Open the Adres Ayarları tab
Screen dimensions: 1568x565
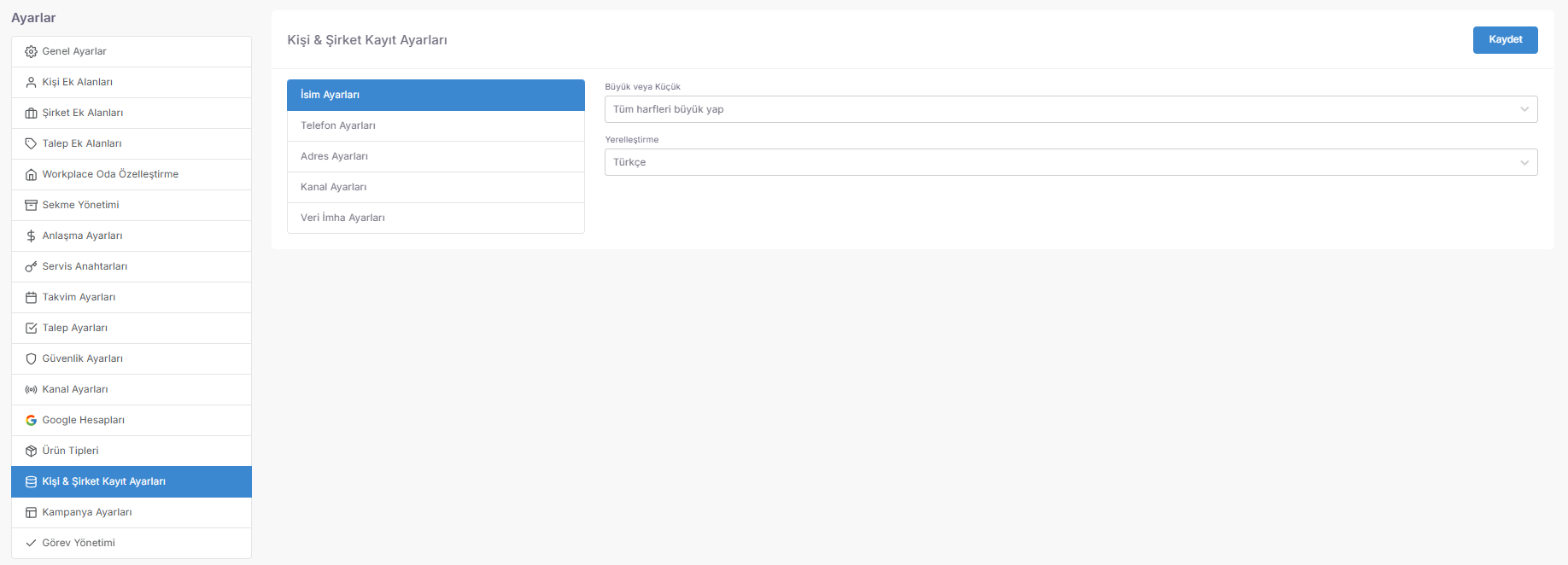point(436,156)
